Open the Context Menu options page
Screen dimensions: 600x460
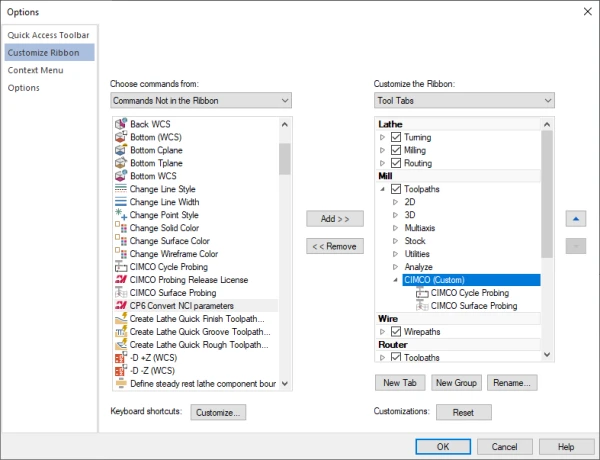(34, 70)
